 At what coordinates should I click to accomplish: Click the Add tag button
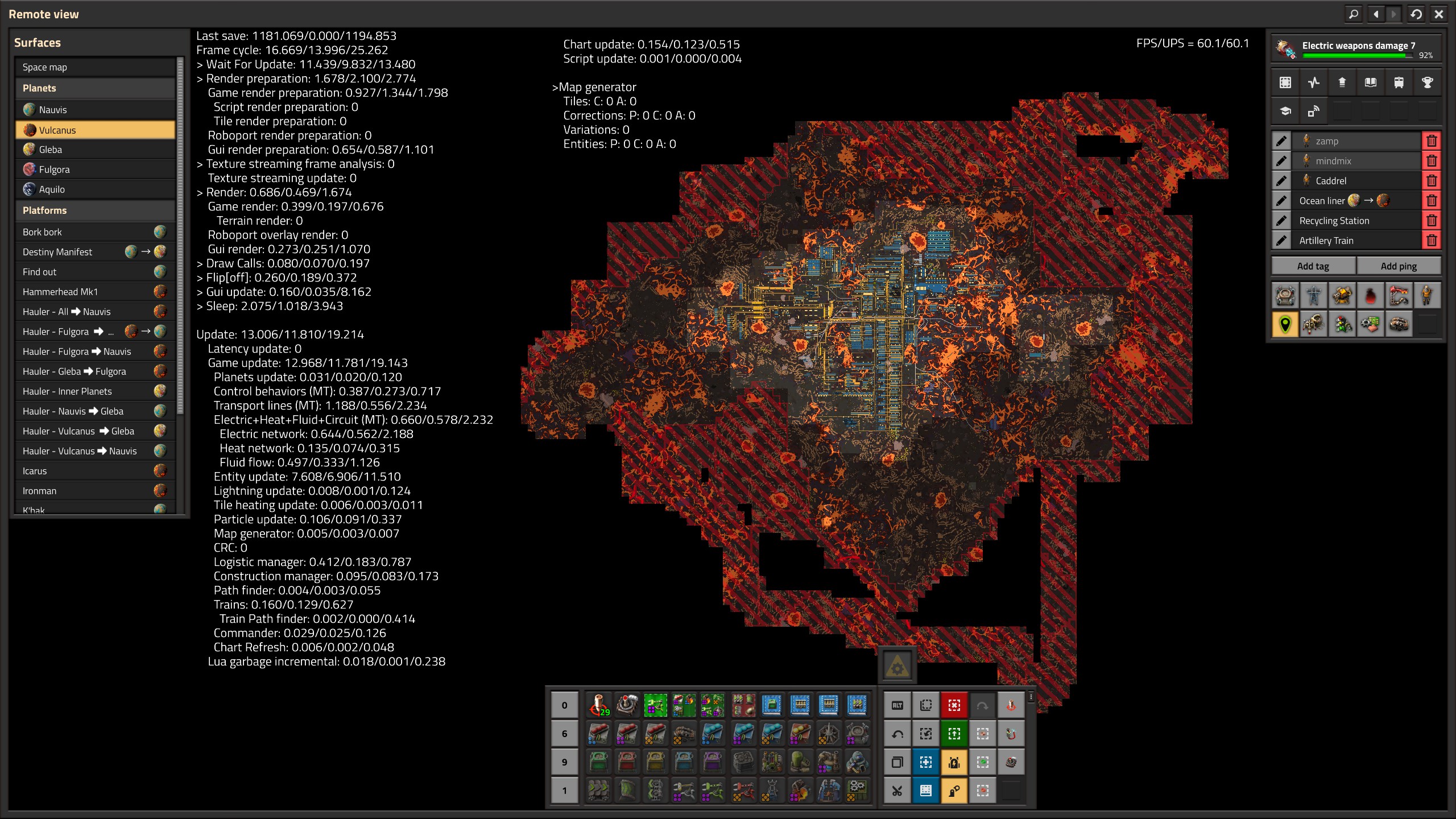point(1313,266)
